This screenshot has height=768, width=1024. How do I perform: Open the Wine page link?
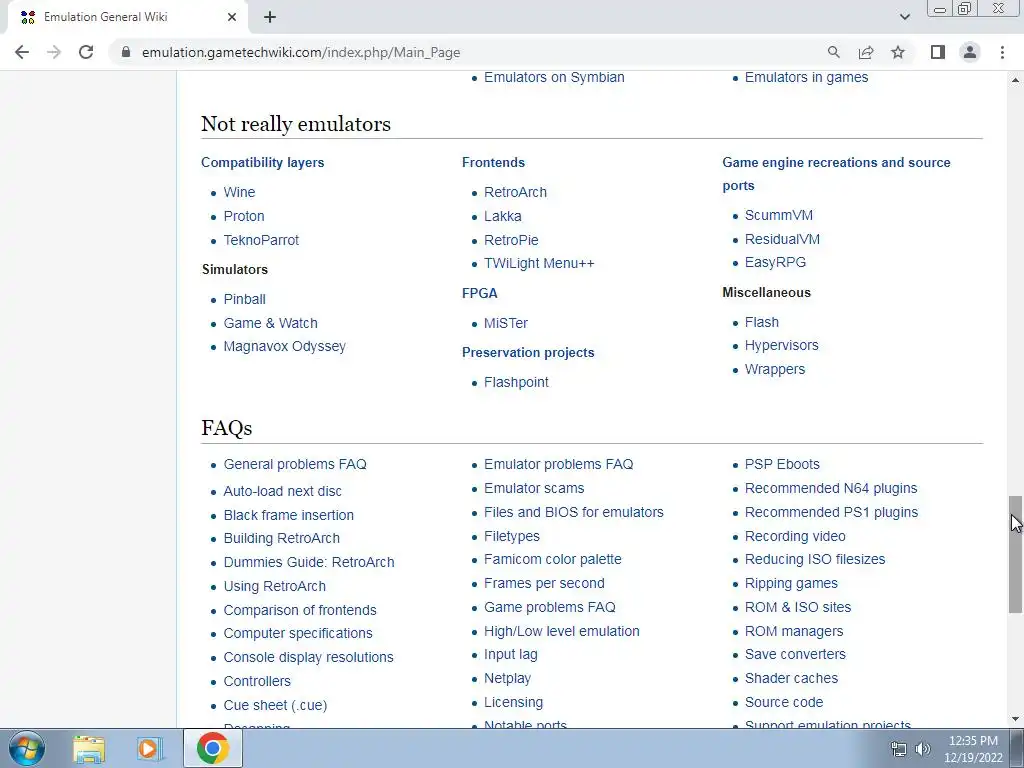click(239, 193)
